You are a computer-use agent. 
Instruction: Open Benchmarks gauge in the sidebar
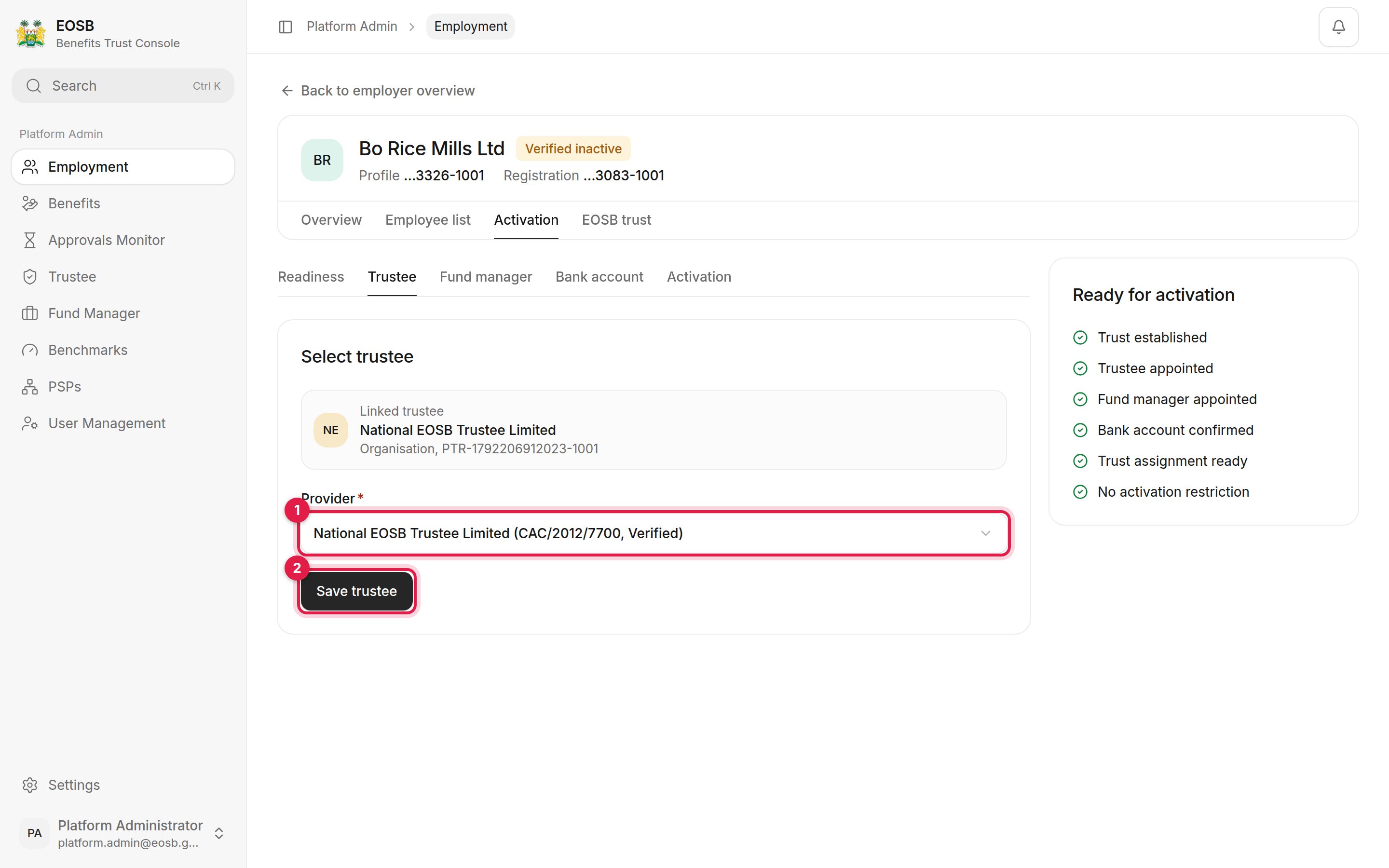click(30, 350)
